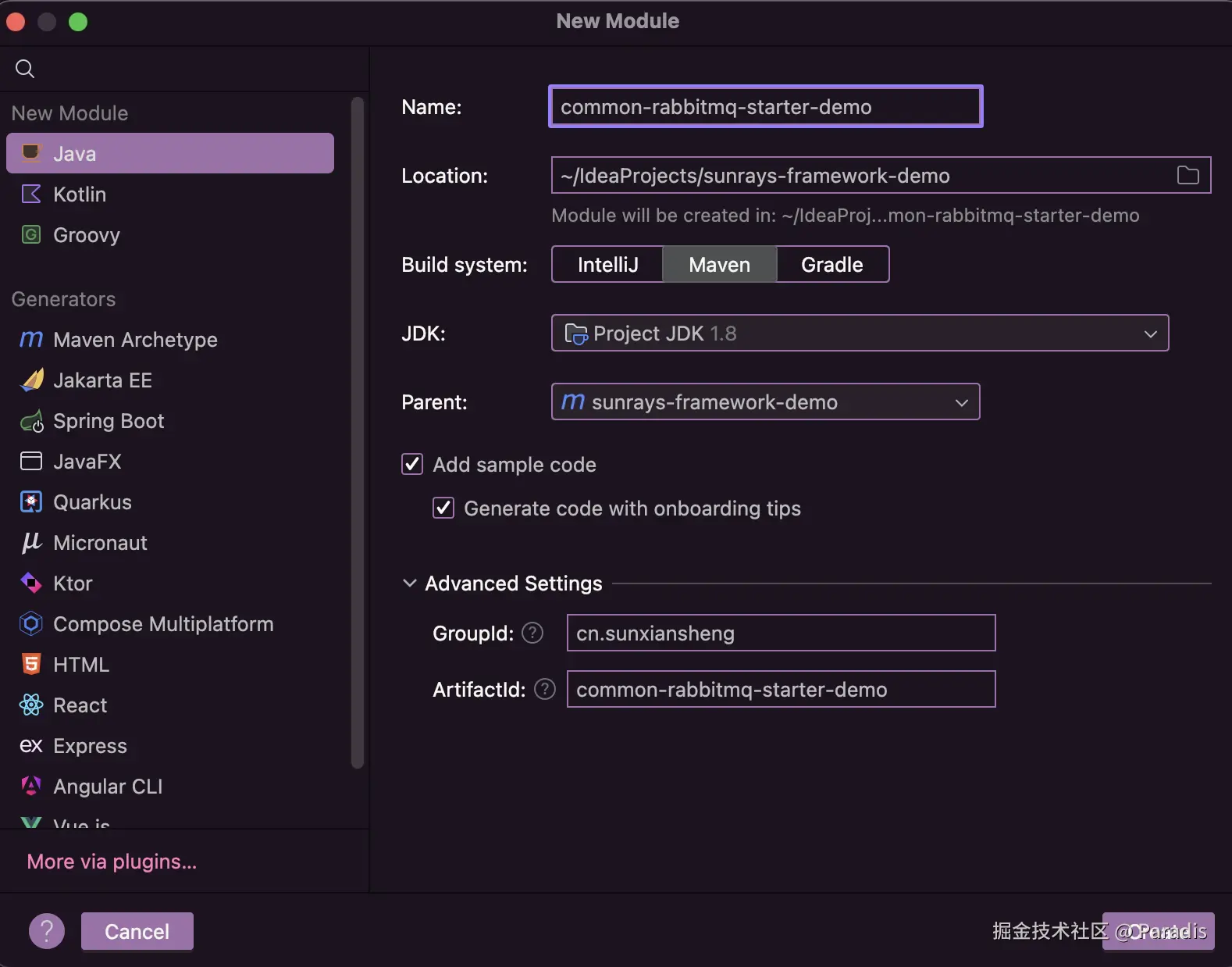The height and width of the screenshot is (967, 1232).
Task: Click the ArtifactId input field
Action: (781, 689)
